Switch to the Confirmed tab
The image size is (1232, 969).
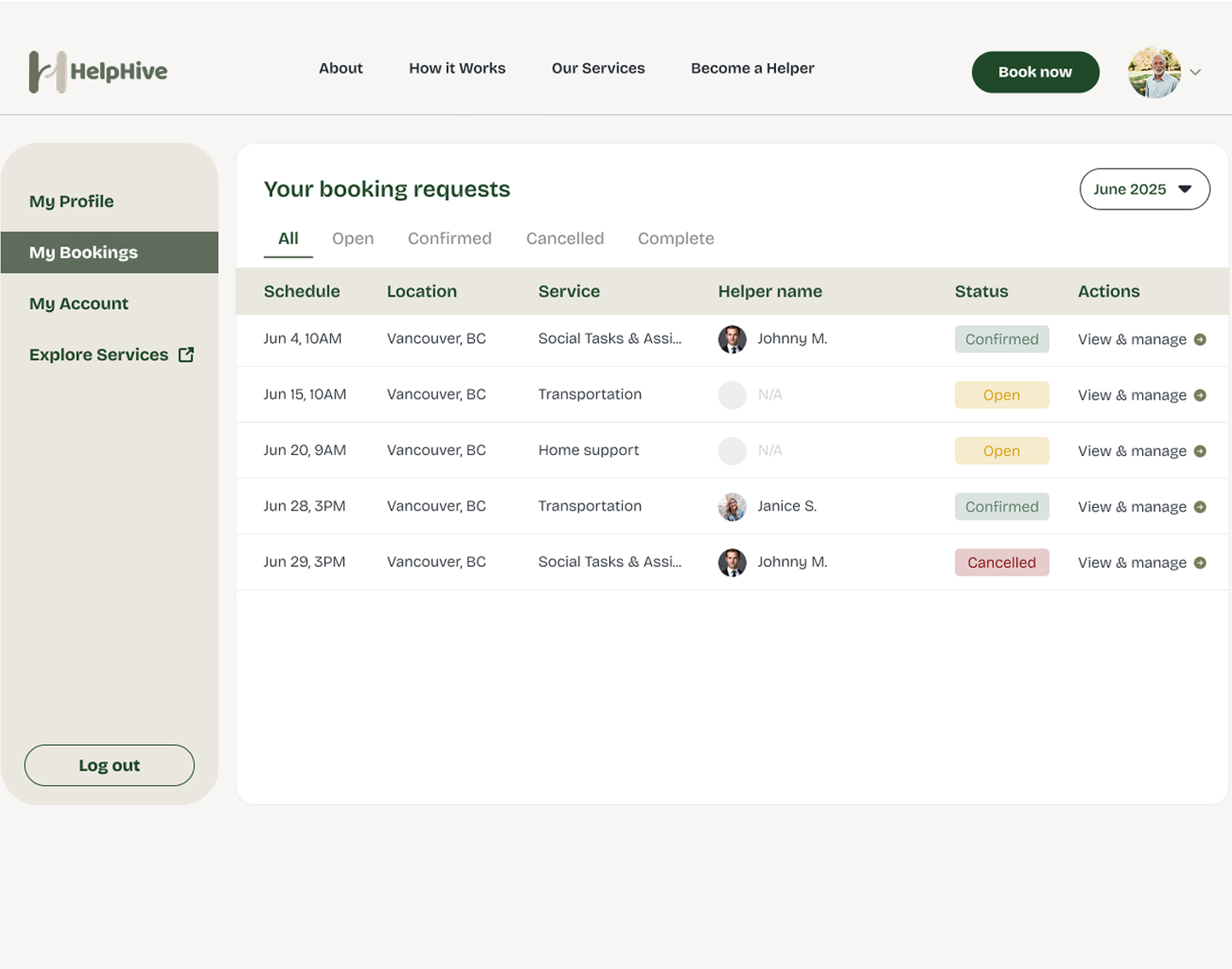point(449,239)
